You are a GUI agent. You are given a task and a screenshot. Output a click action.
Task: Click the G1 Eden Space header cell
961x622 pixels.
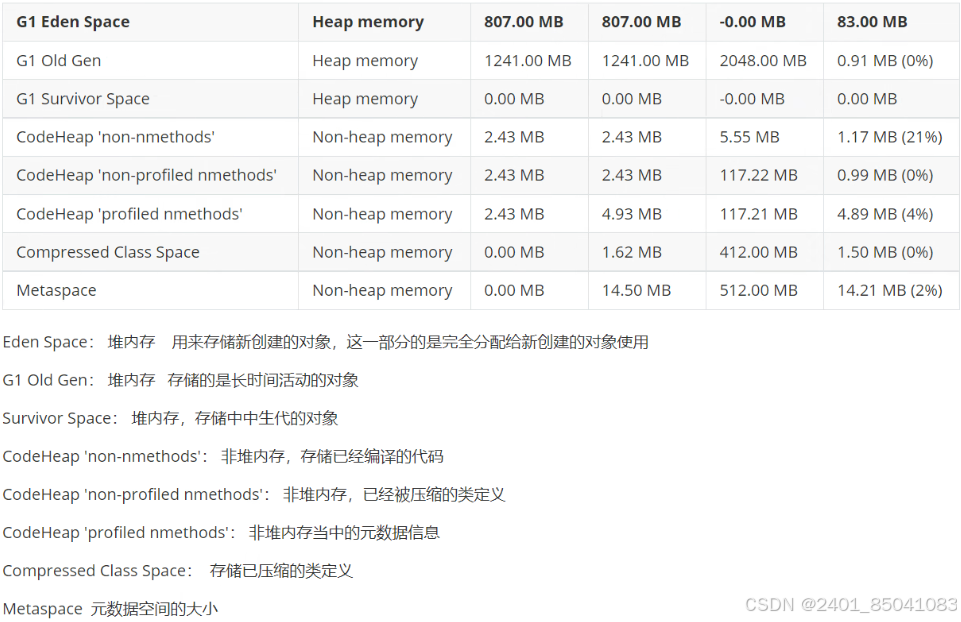(x=150, y=22)
